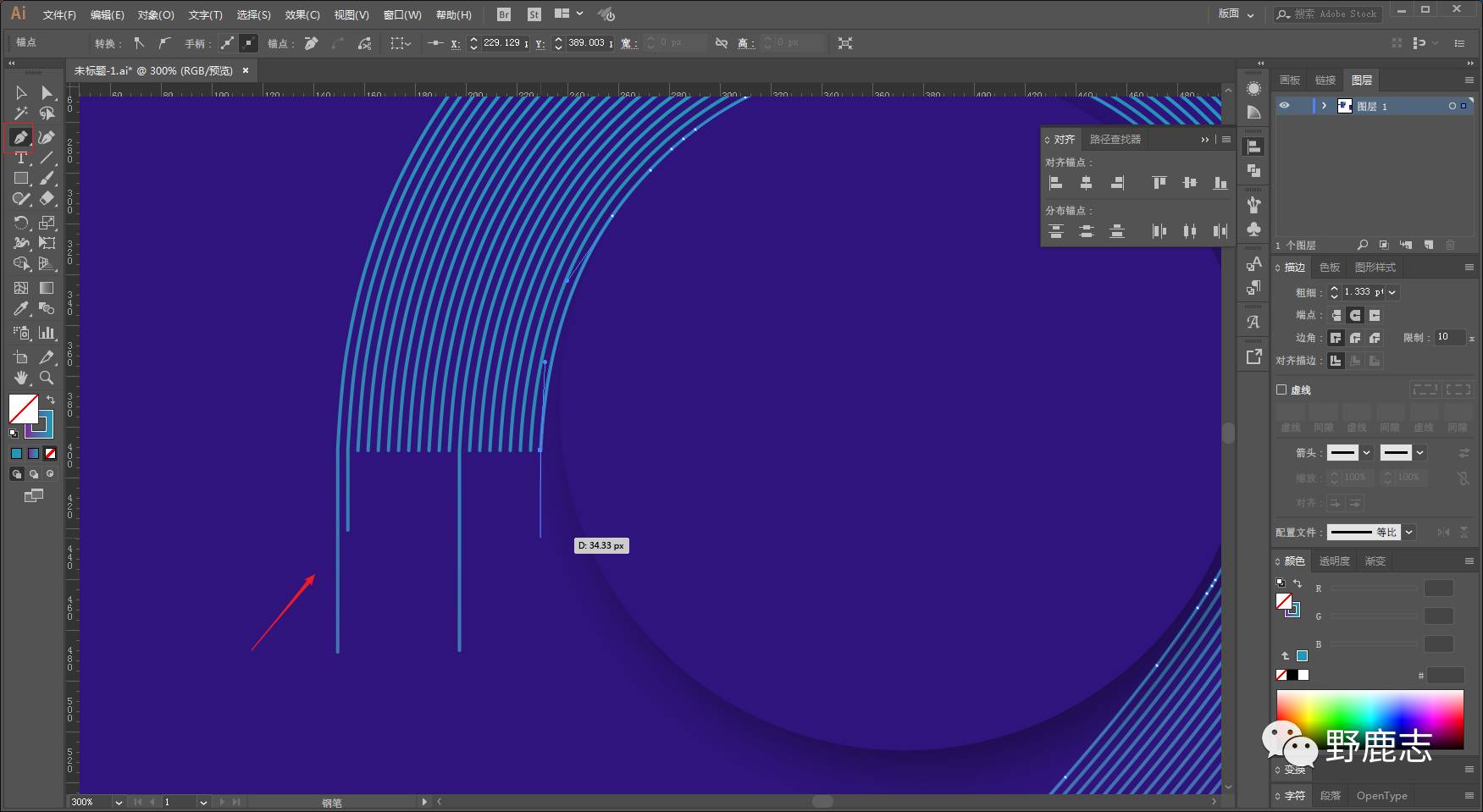Viewport: 1483px width, 812px height.
Task: Activate the Direct Selection tool
Action: [47, 93]
